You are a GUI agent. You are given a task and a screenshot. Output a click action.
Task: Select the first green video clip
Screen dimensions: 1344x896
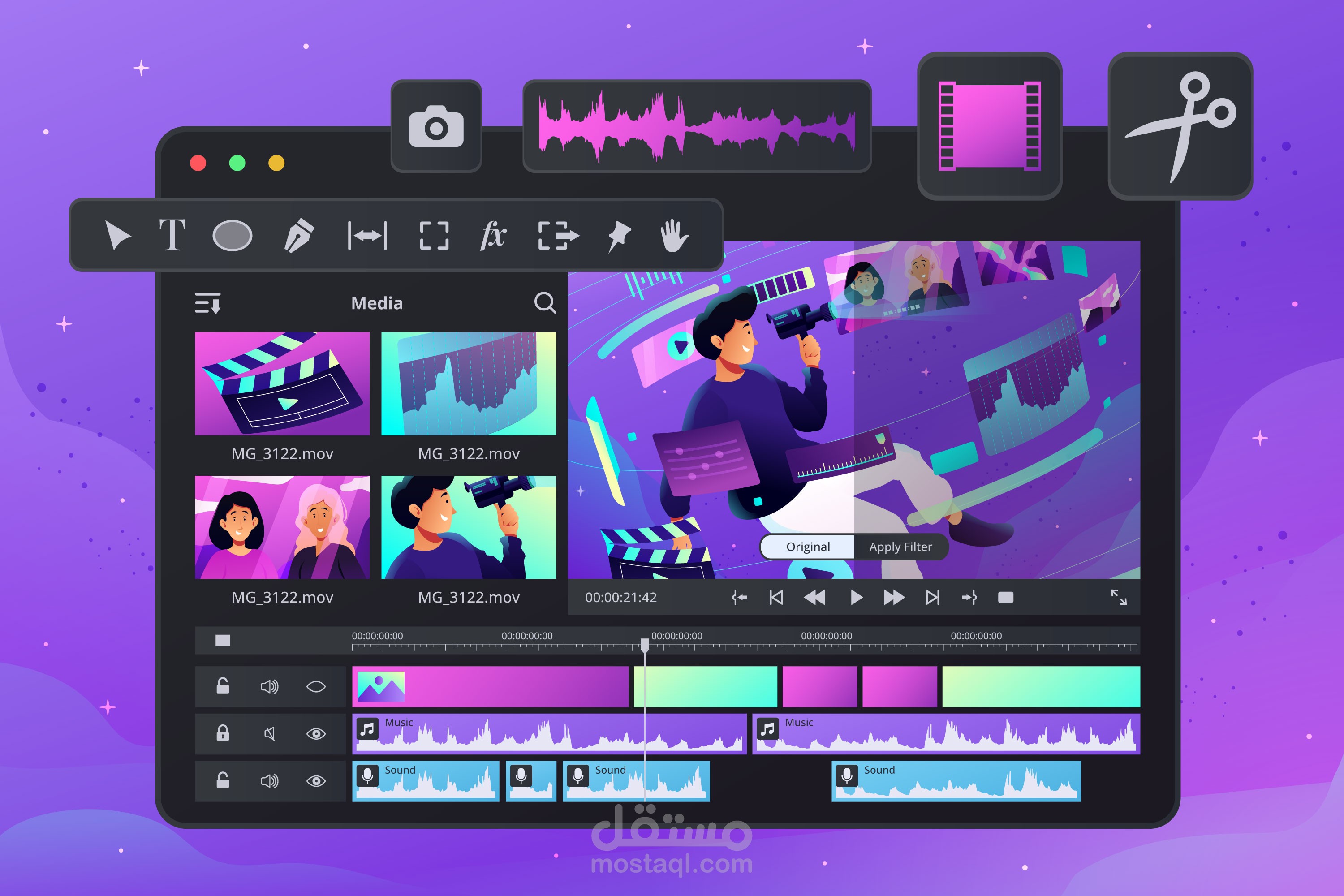tap(706, 686)
